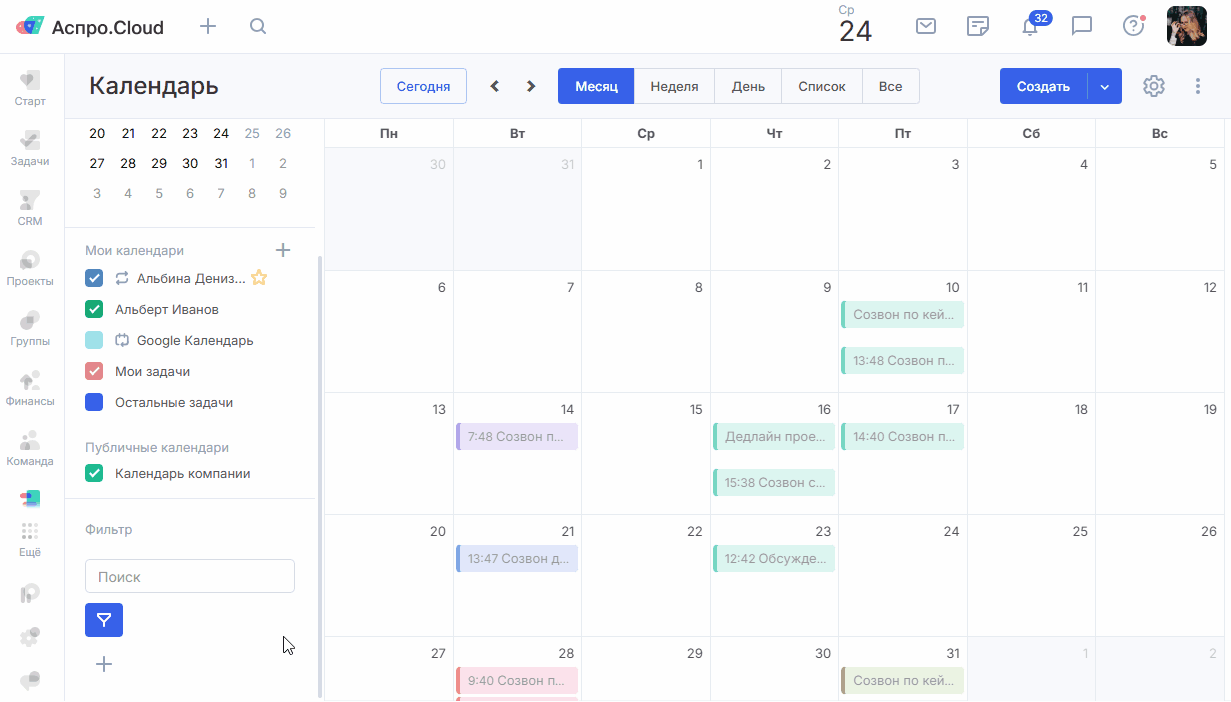Viewport: 1231px width, 702px height.
Task: Open the CRM section in sidebar
Action: 30,208
